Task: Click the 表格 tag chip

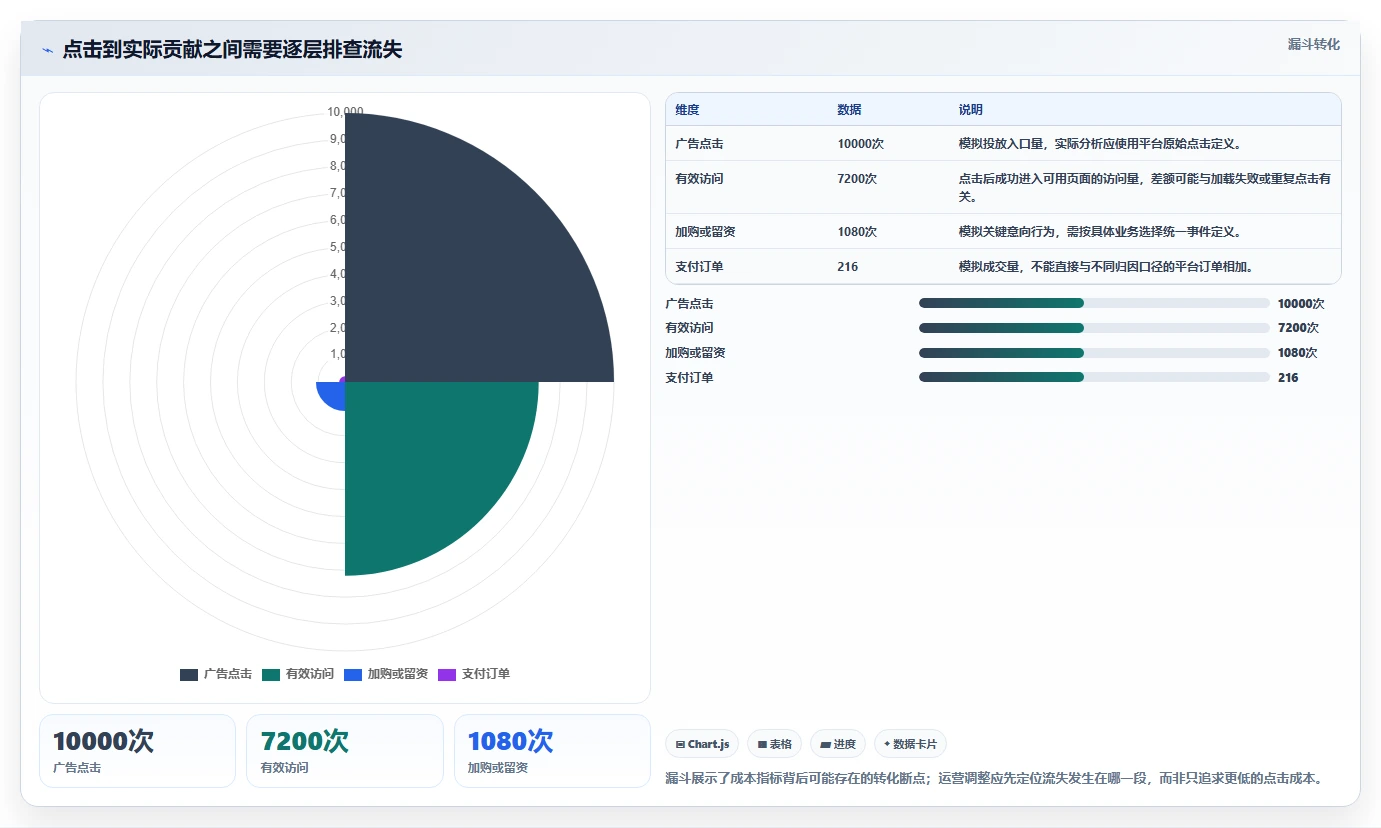Action: point(774,744)
